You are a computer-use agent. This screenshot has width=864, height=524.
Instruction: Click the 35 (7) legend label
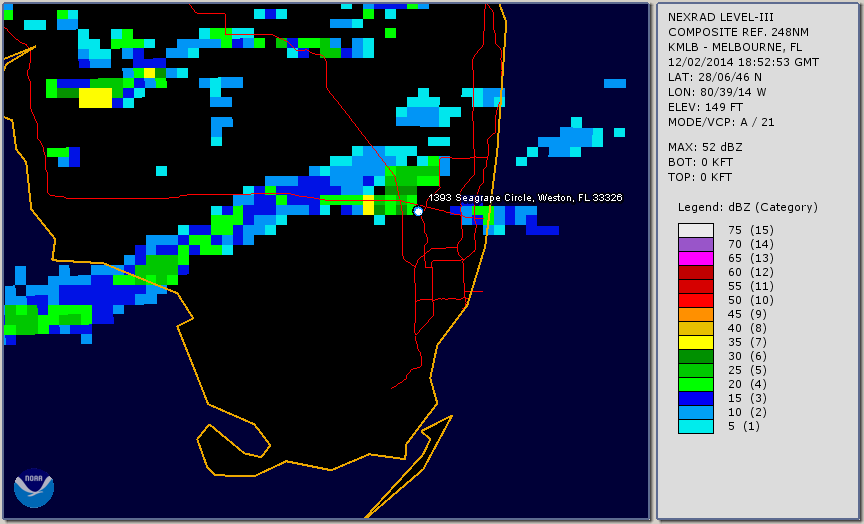coord(747,342)
